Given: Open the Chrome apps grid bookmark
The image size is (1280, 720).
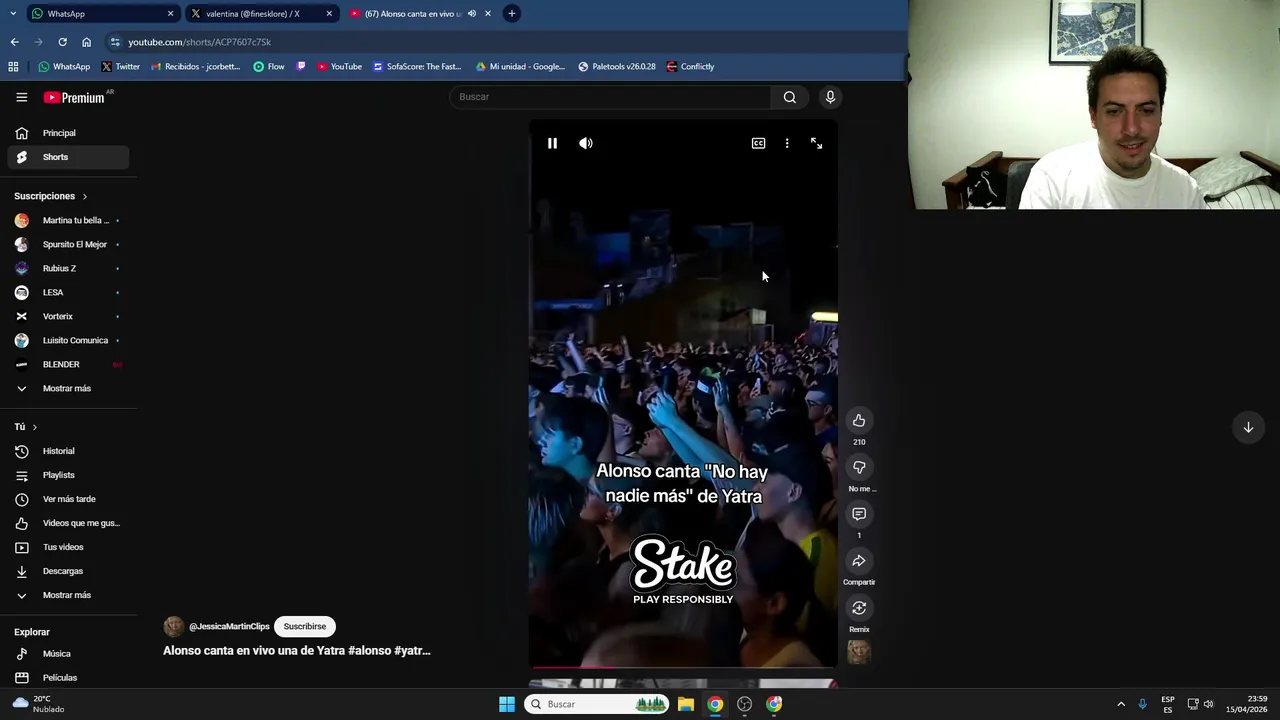Looking at the screenshot, I should point(13,66).
